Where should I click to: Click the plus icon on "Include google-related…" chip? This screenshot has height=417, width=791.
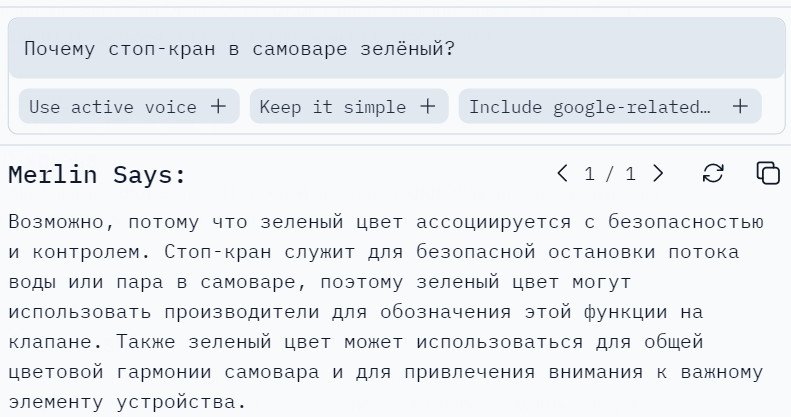(740, 106)
